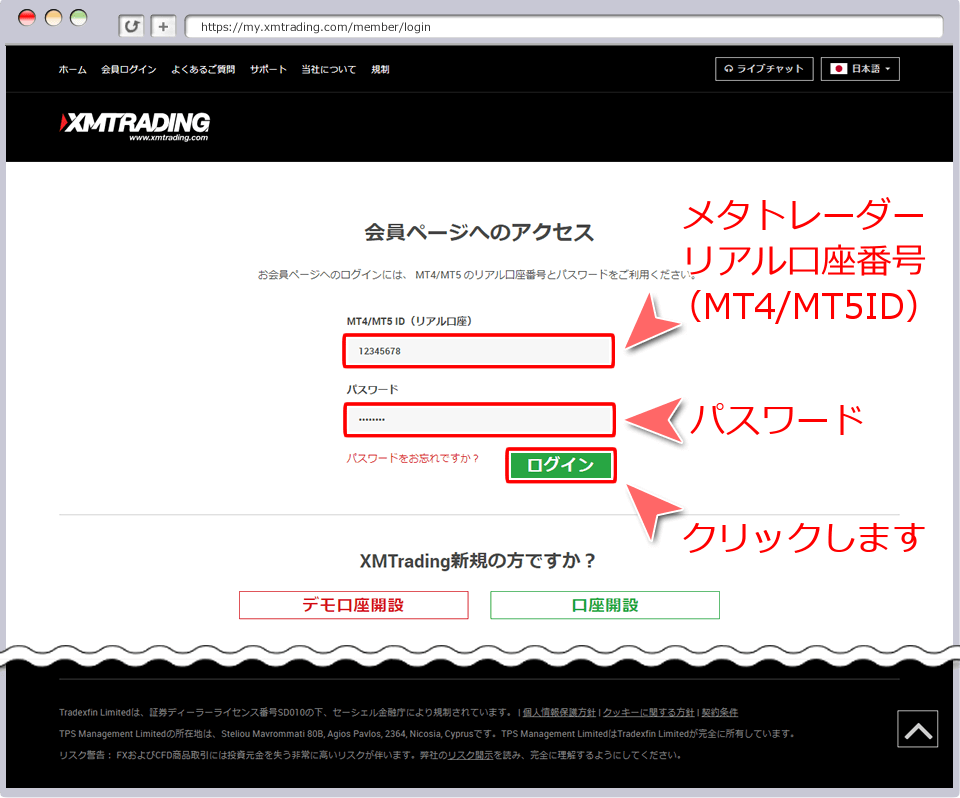Go to ホーム menu item
Screen dimensions: 960x798
tap(72, 70)
